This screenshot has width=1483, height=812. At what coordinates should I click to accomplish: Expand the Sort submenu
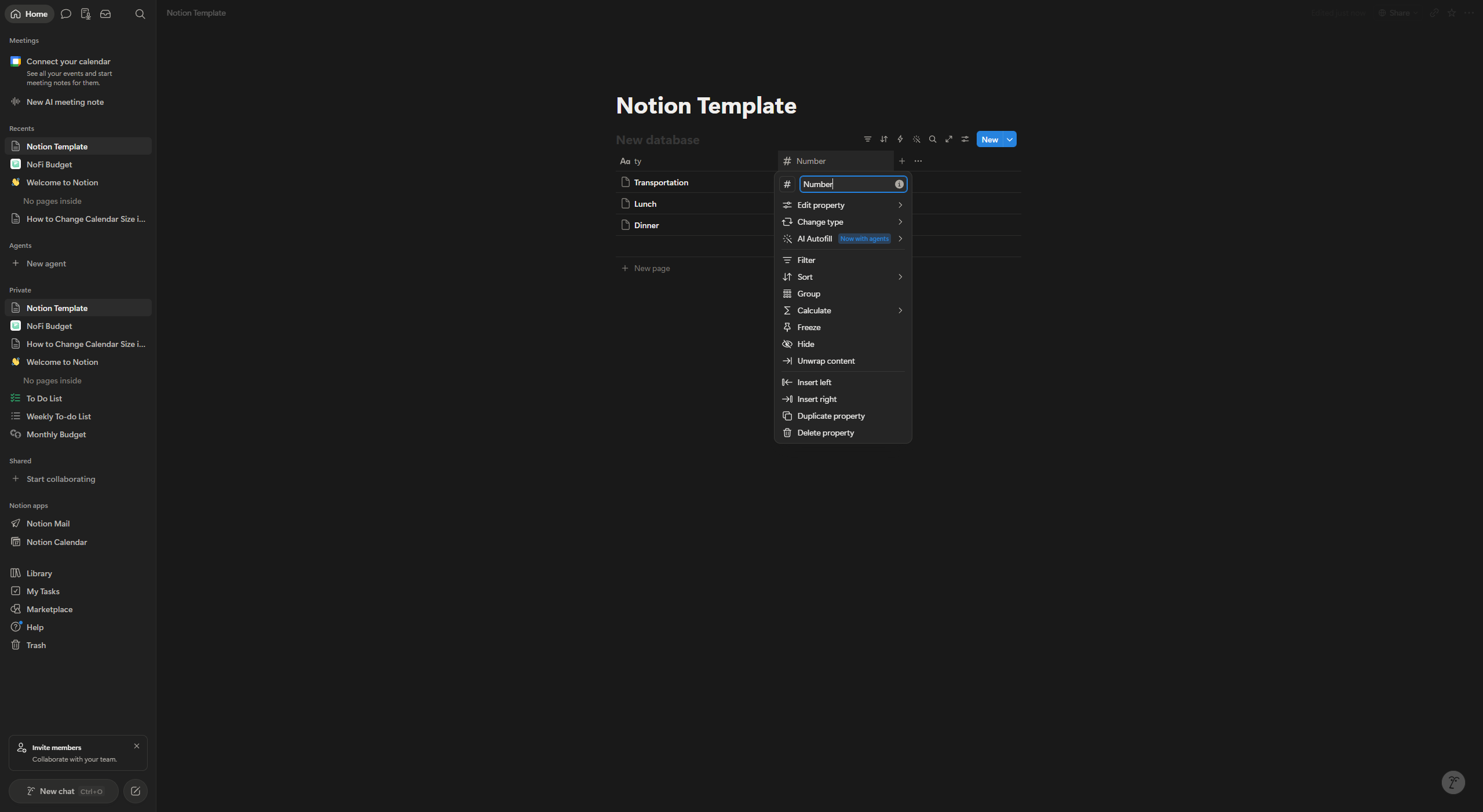[843, 277]
